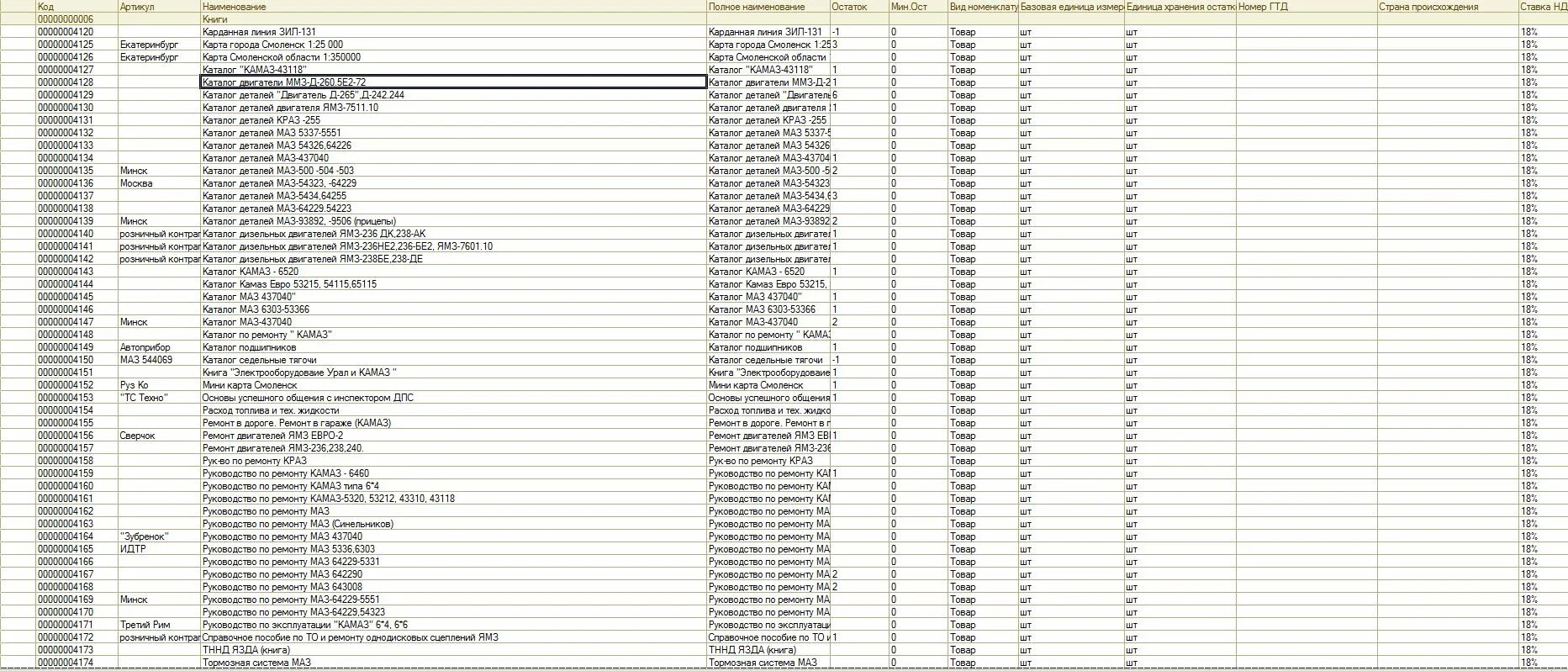Image resolution: width=1568 pixels, height=671 pixels.
Task: Select 'Каталог деталей "Двигатель Д-265",Д-242,244' name
Action: coord(453,95)
